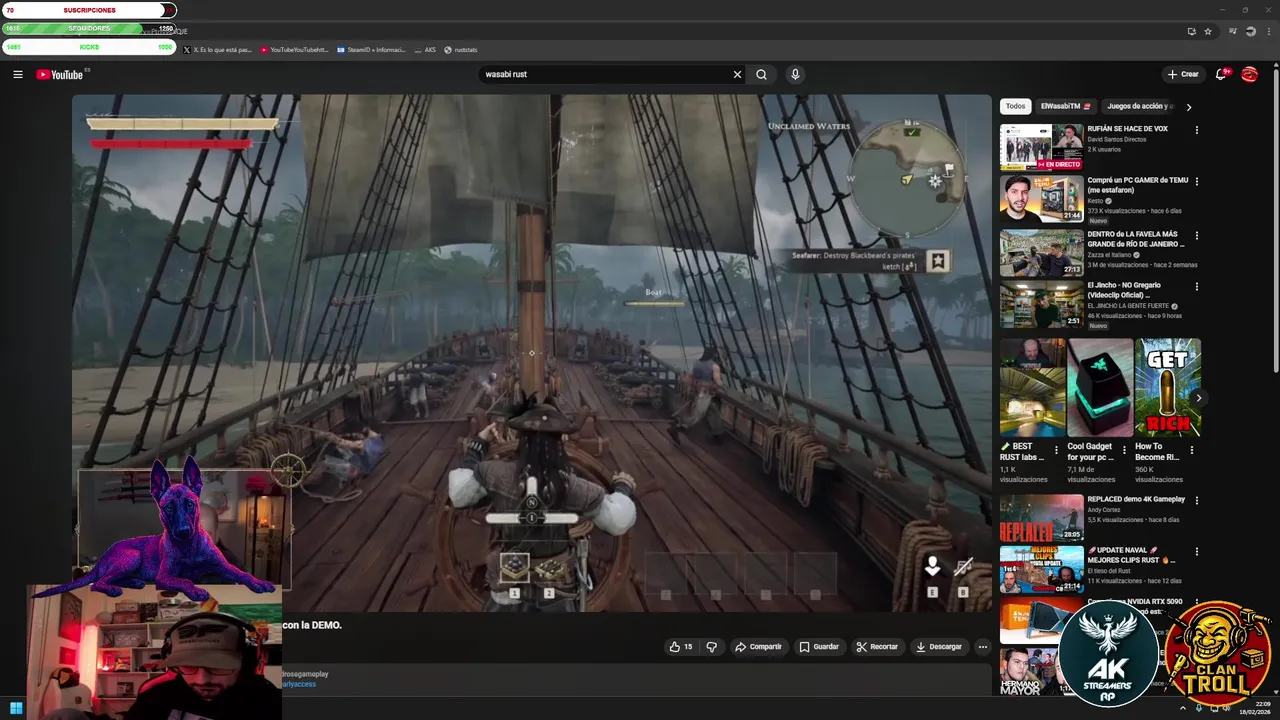Click the Descargar download button
Image resolution: width=1280 pixels, height=720 pixels.
[x=939, y=647]
